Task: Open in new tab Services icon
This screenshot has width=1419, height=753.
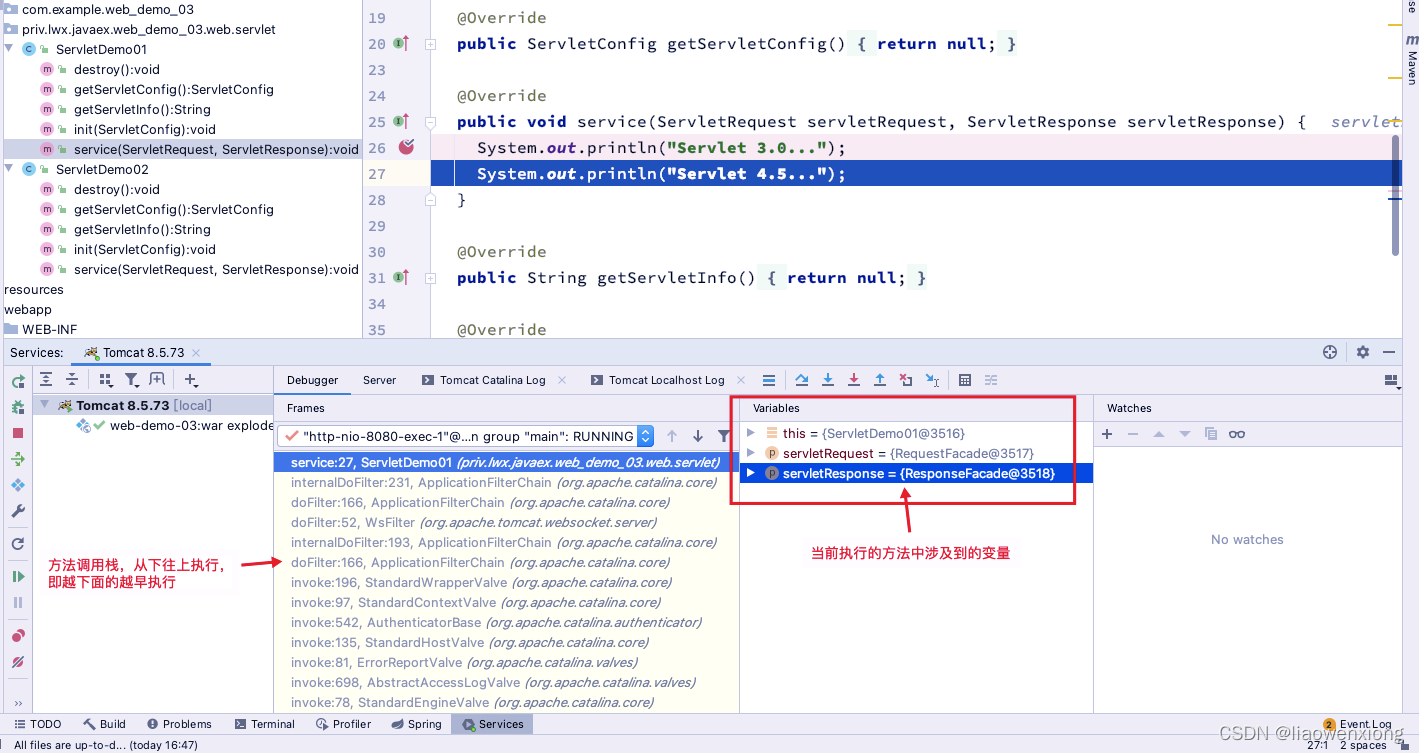Action: click(x=157, y=380)
